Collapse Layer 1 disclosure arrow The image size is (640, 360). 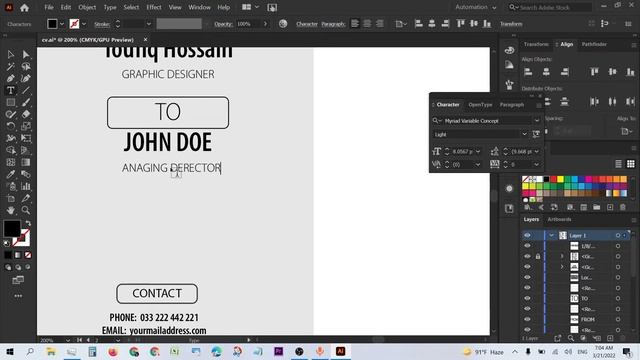pos(551,236)
